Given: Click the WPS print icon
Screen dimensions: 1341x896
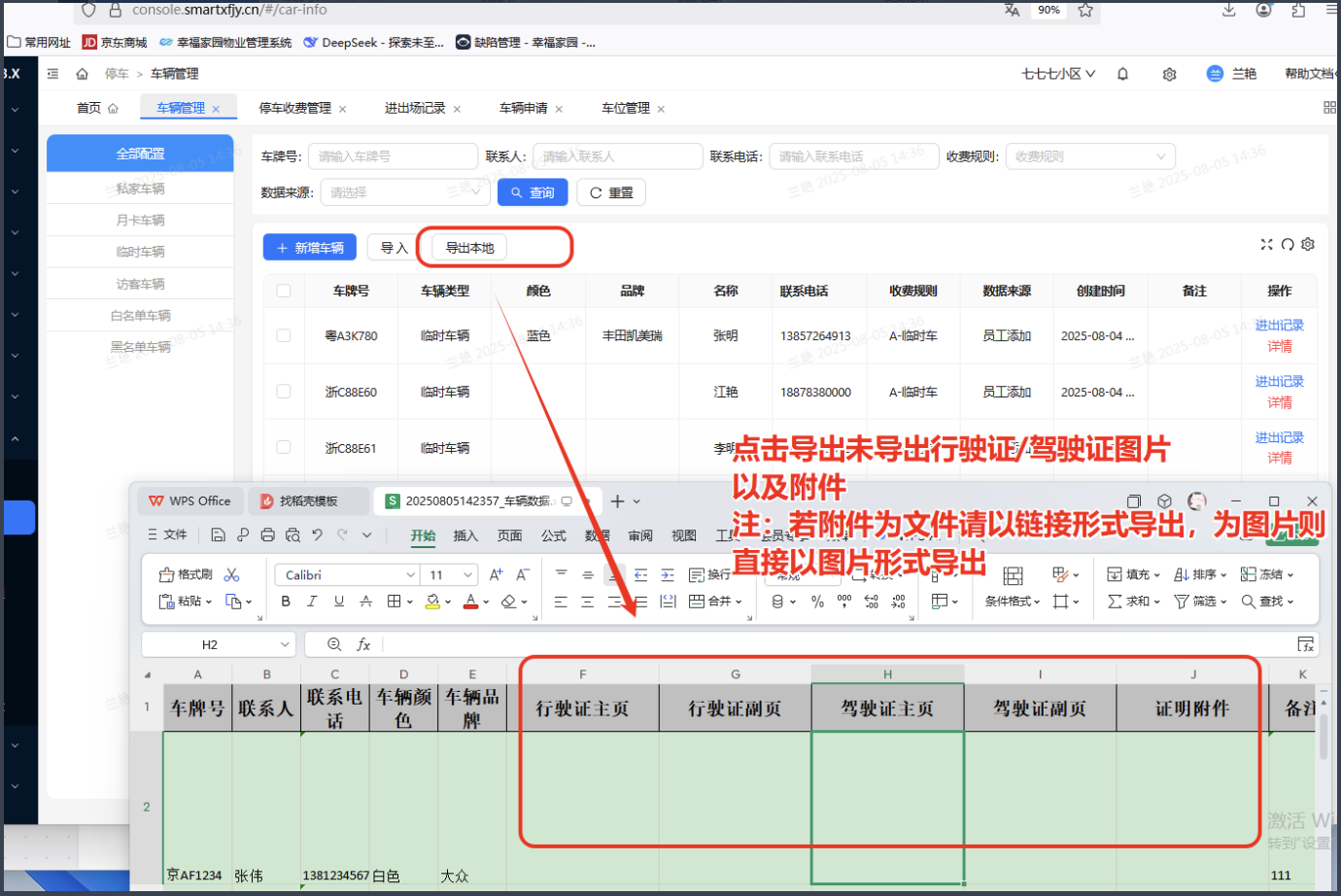Looking at the screenshot, I should point(267,534).
